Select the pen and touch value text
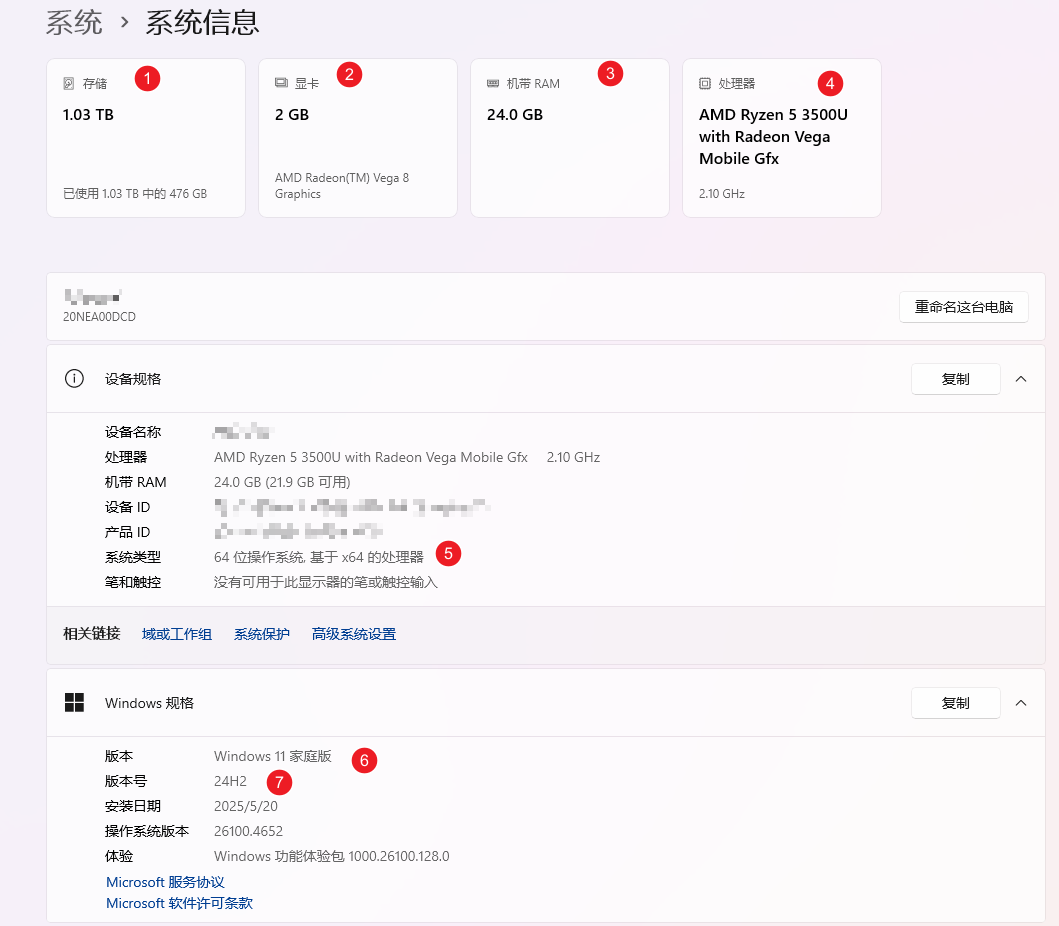Screen dimensions: 1059x926 pyautogui.click(x=326, y=582)
